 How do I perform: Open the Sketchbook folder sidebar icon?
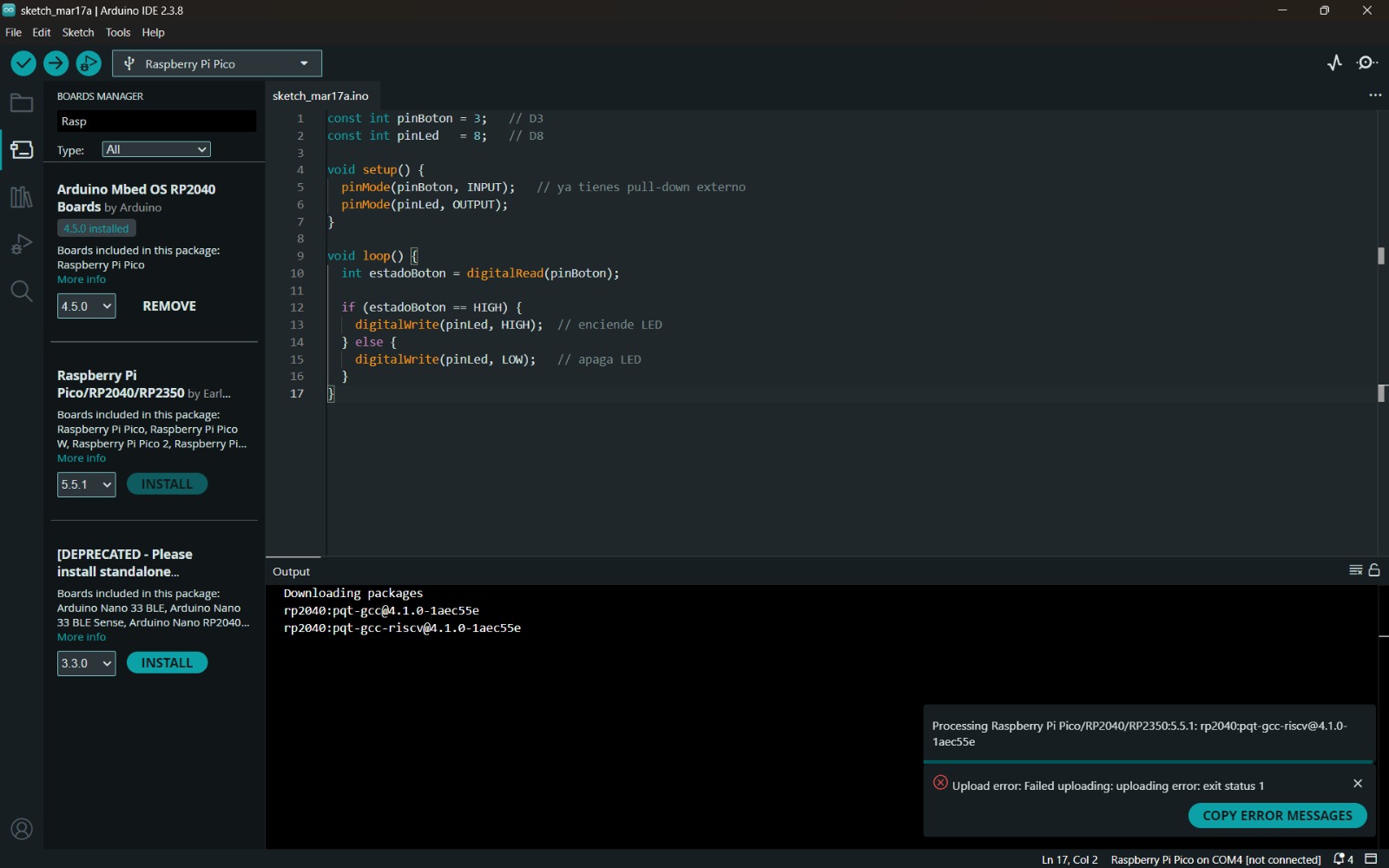click(22, 103)
